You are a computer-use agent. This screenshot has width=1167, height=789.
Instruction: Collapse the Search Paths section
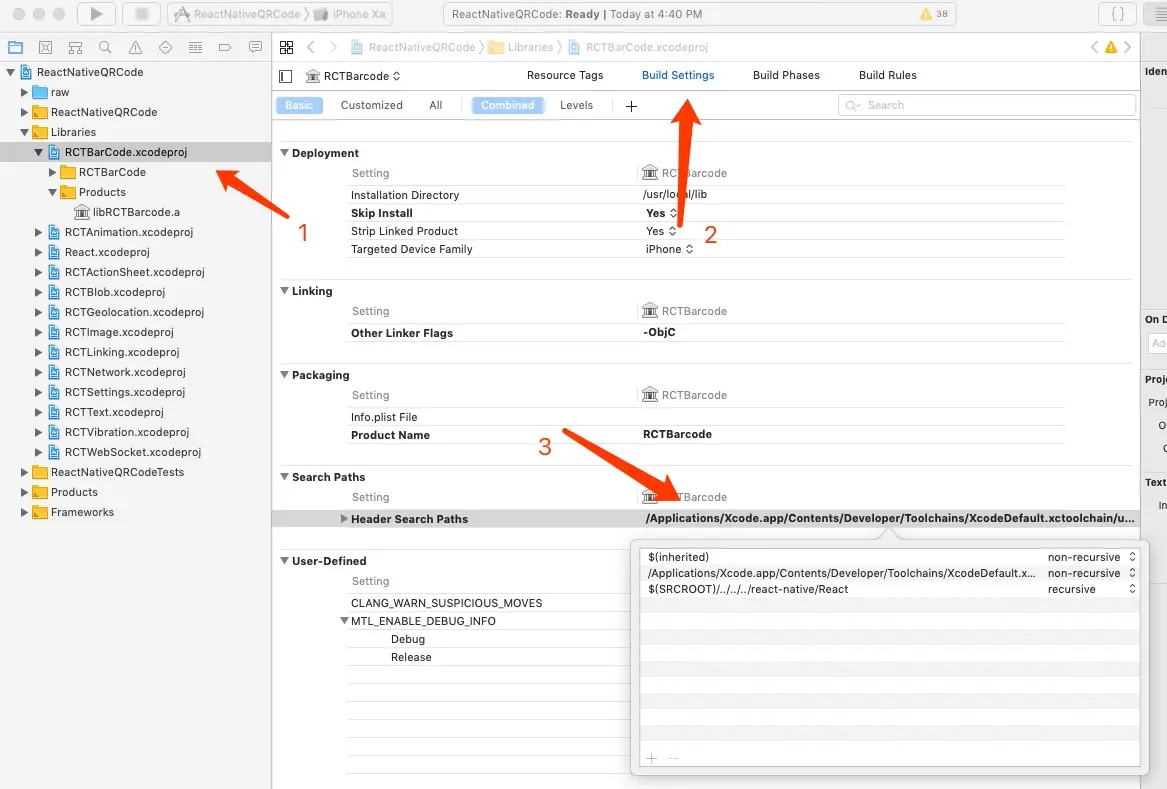pyautogui.click(x=285, y=477)
